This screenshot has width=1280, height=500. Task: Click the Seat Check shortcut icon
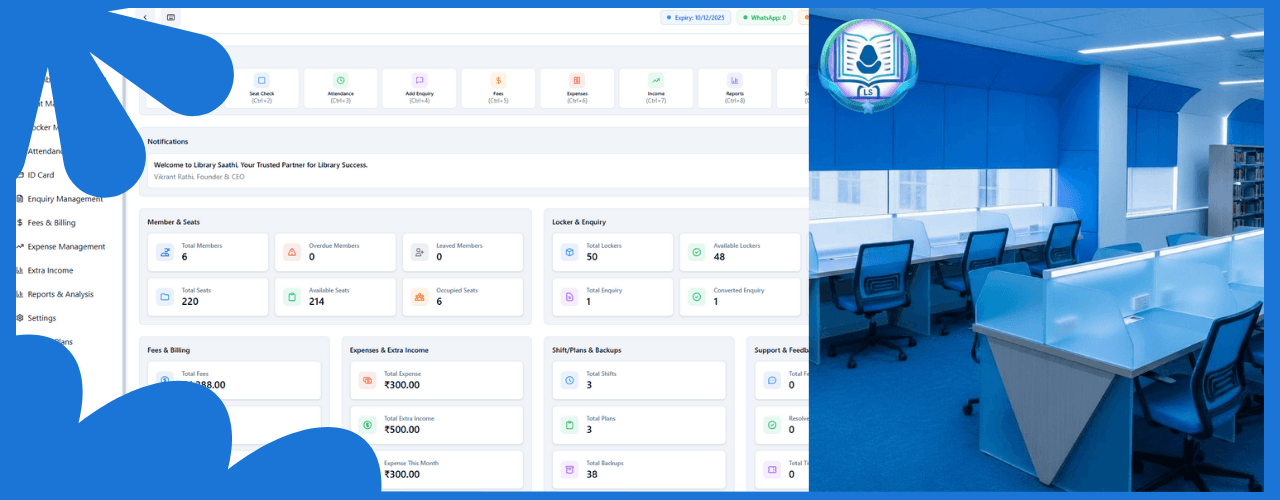(261, 81)
